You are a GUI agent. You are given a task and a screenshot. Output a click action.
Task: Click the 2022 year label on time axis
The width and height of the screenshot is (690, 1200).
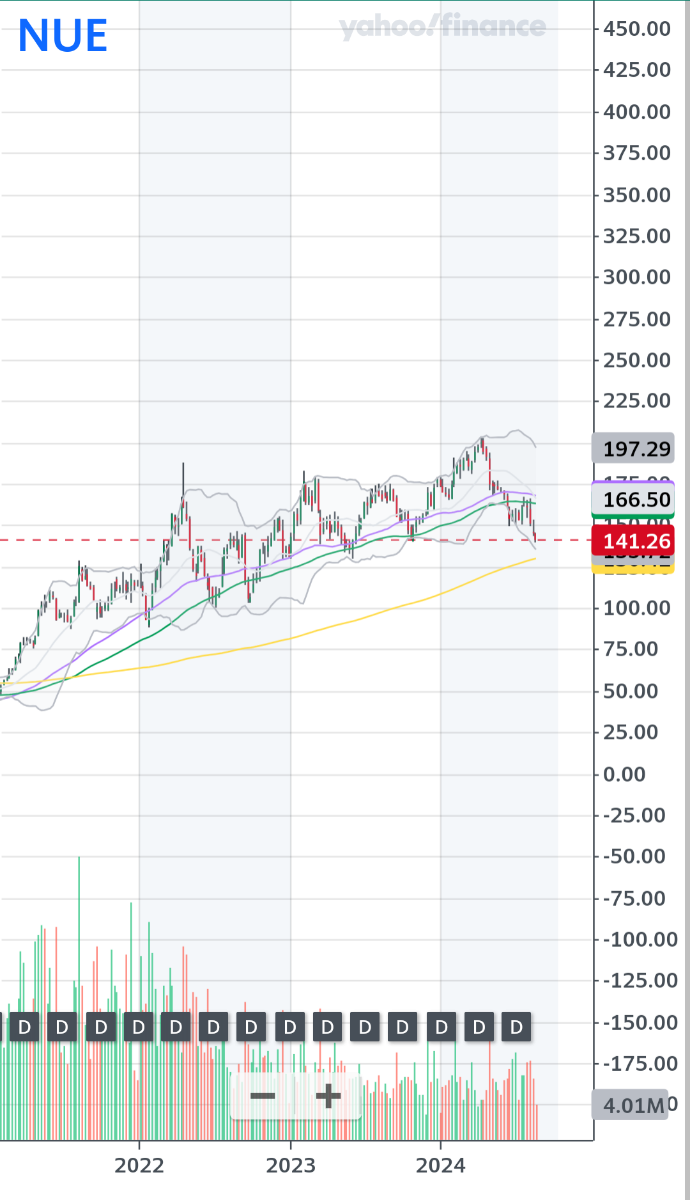139,1166
